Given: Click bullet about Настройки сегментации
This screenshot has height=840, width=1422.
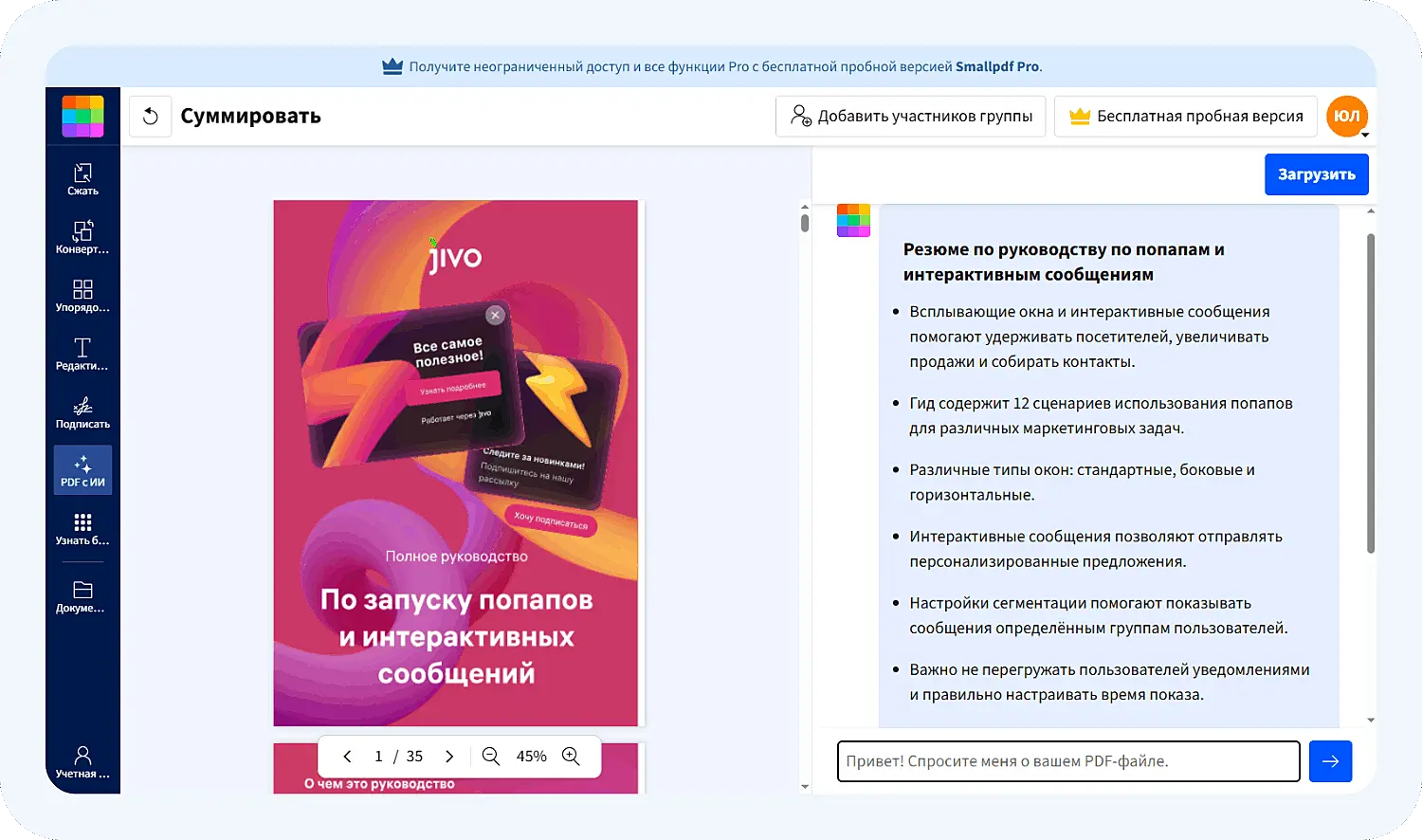Looking at the screenshot, I should pos(1098,615).
